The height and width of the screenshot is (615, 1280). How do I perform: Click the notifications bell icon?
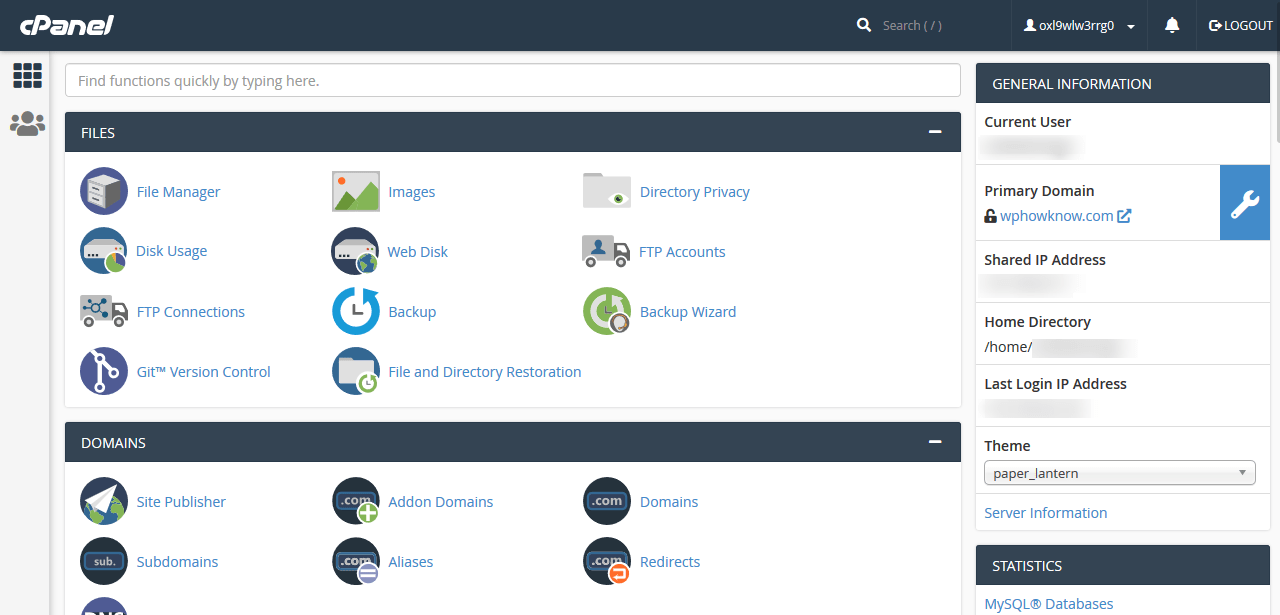[x=1172, y=26]
